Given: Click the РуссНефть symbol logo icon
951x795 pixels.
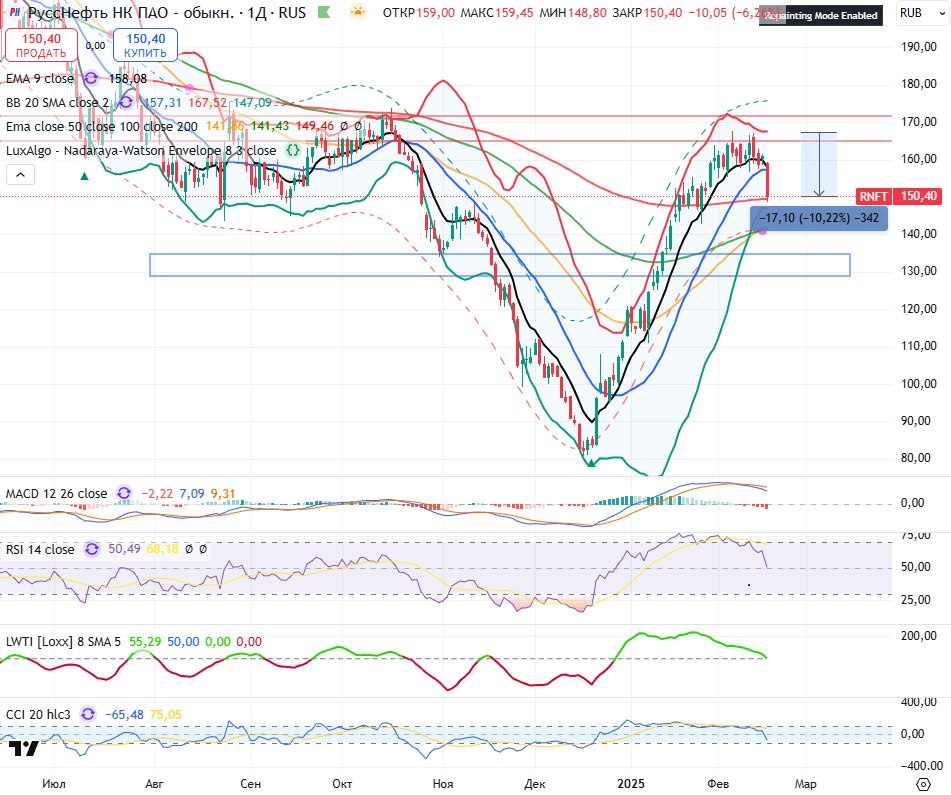Looking at the screenshot, I should (x=15, y=12).
